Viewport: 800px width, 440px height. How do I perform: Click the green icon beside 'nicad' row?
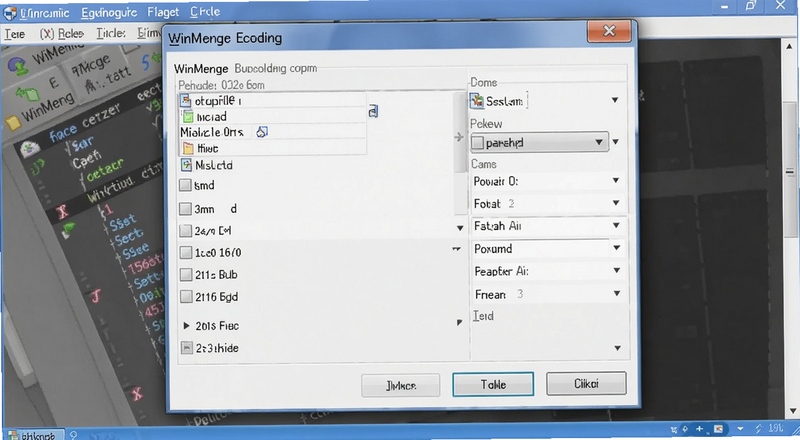tap(188, 117)
